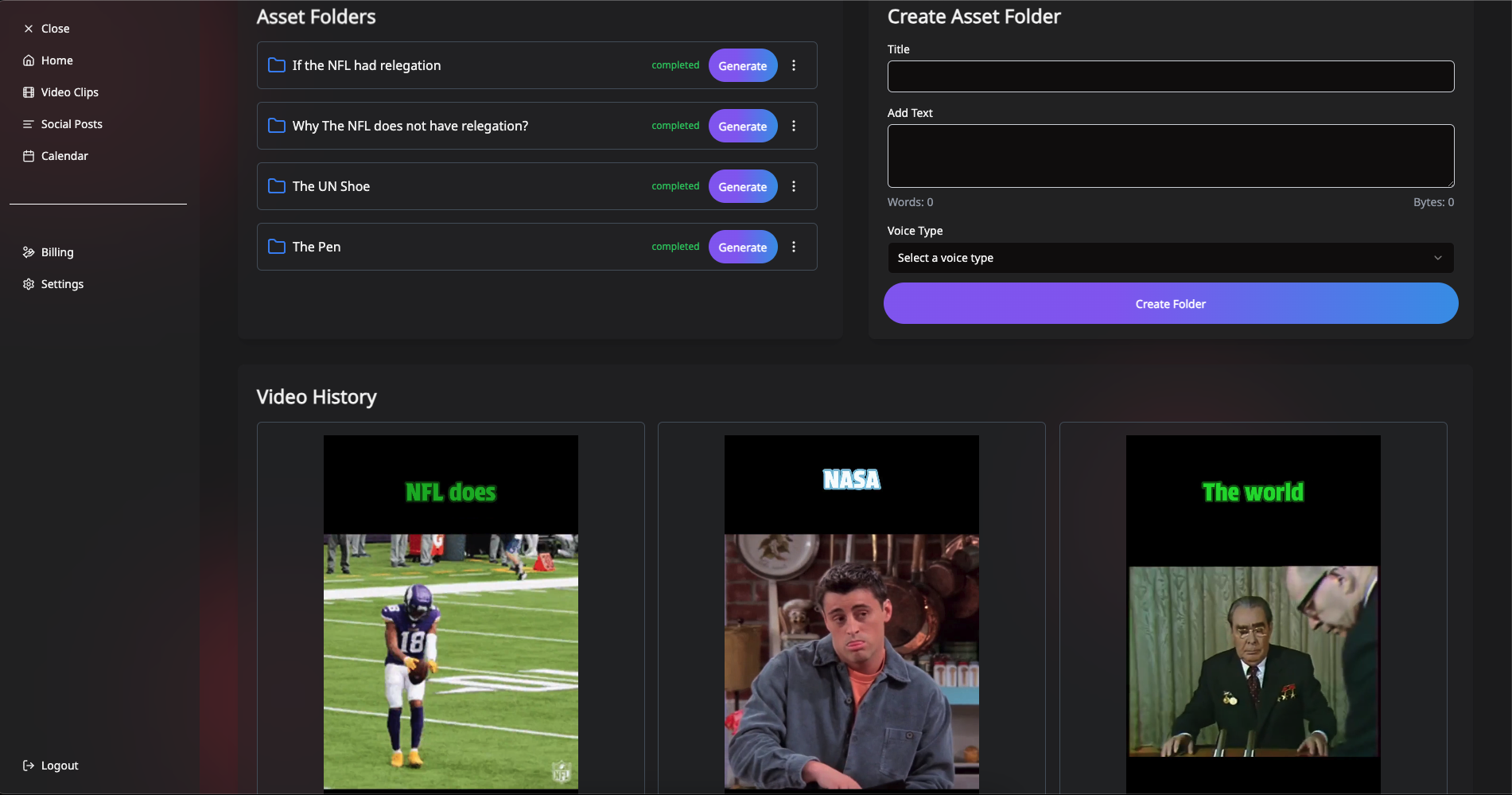Click the Voice Type chevron arrow
The image size is (1512, 795).
(x=1438, y=258)
